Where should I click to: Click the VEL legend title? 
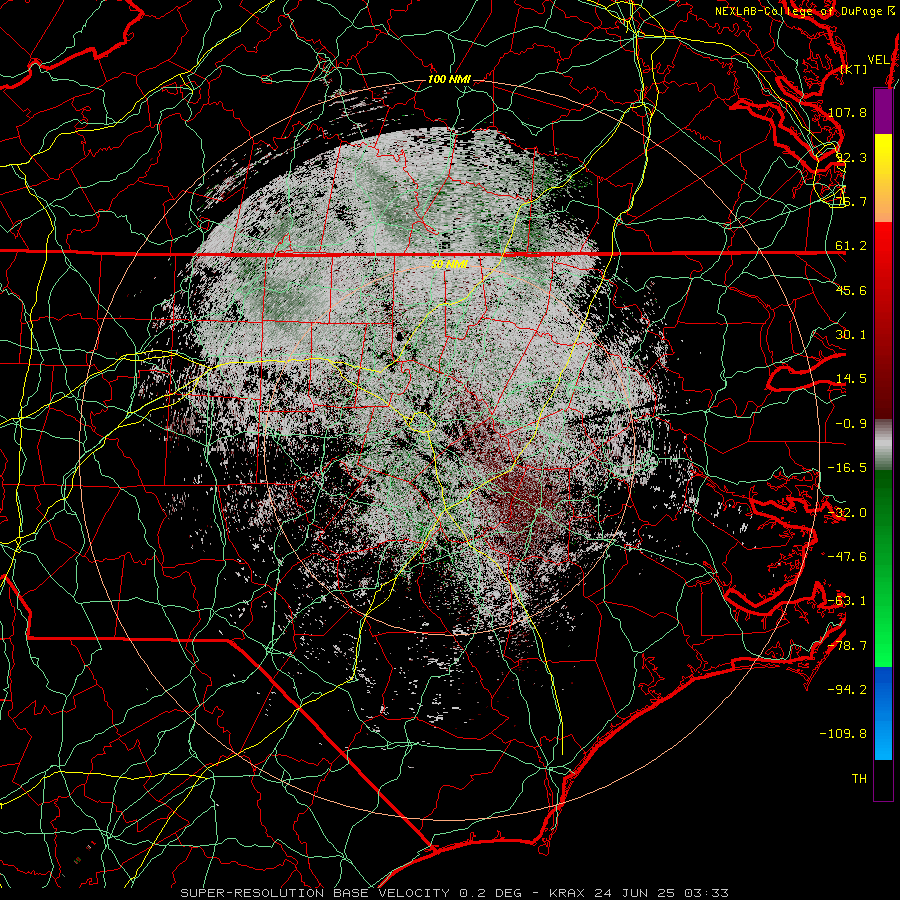[x=879, y=60]
